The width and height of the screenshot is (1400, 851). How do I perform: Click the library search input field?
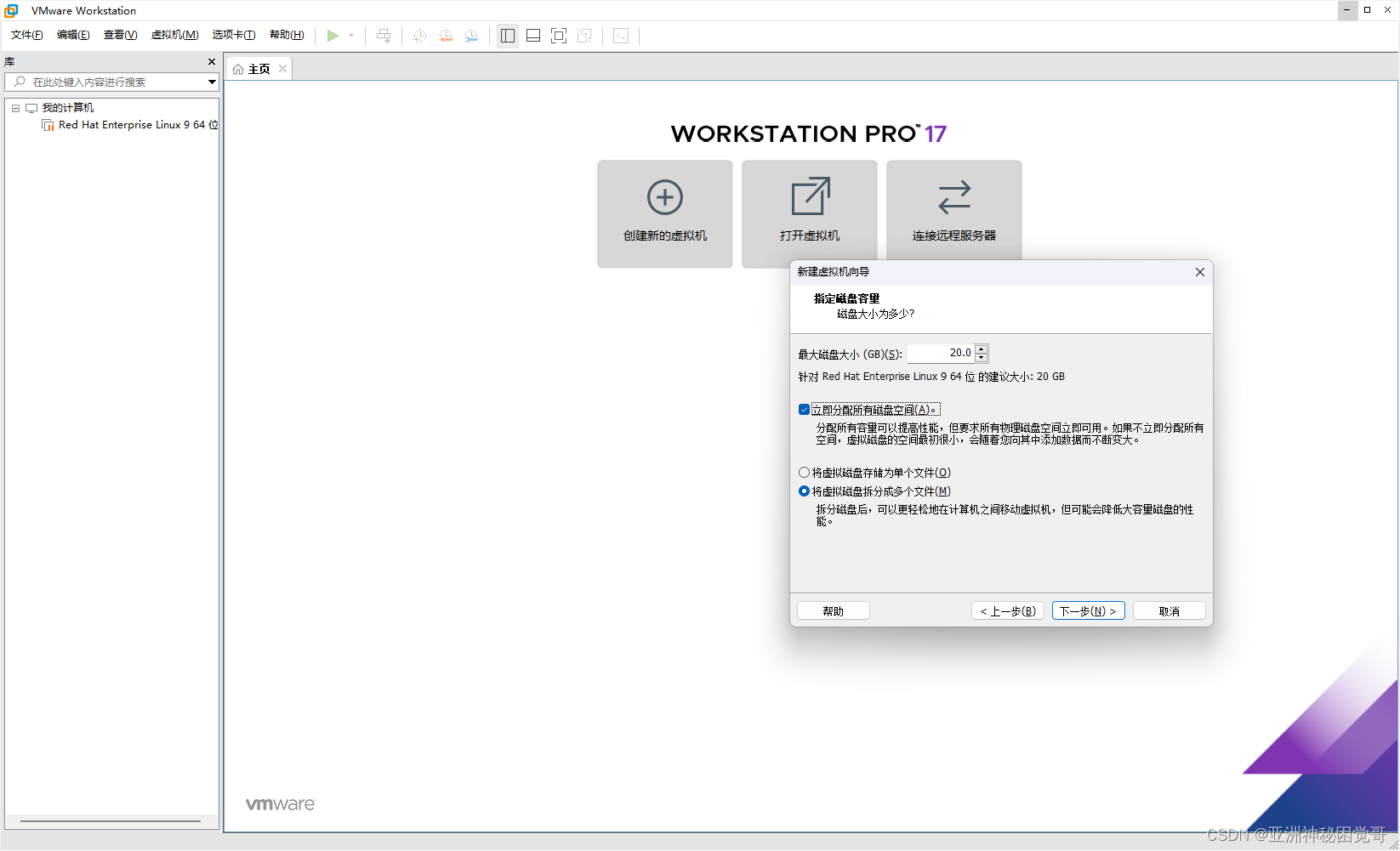[x=111, y=82]
